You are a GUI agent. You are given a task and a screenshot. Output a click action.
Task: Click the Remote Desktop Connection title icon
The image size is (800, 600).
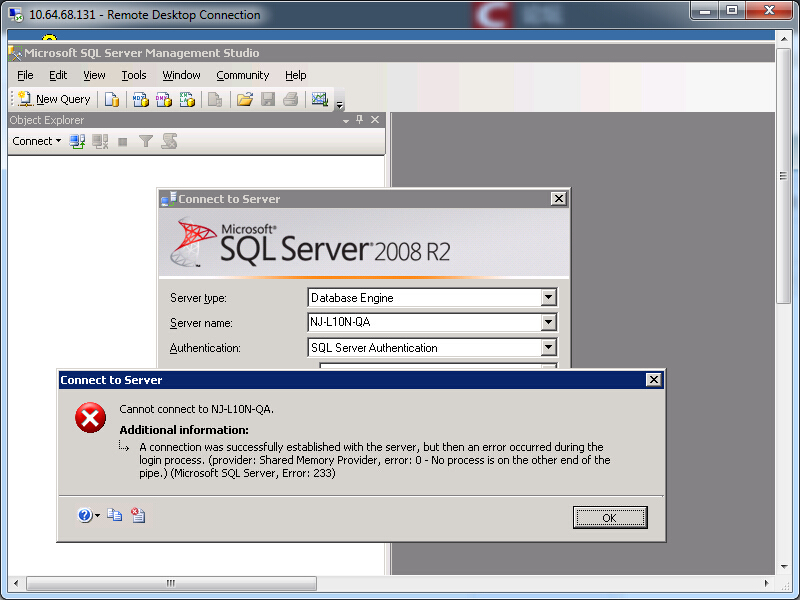[x=16, y=15]
